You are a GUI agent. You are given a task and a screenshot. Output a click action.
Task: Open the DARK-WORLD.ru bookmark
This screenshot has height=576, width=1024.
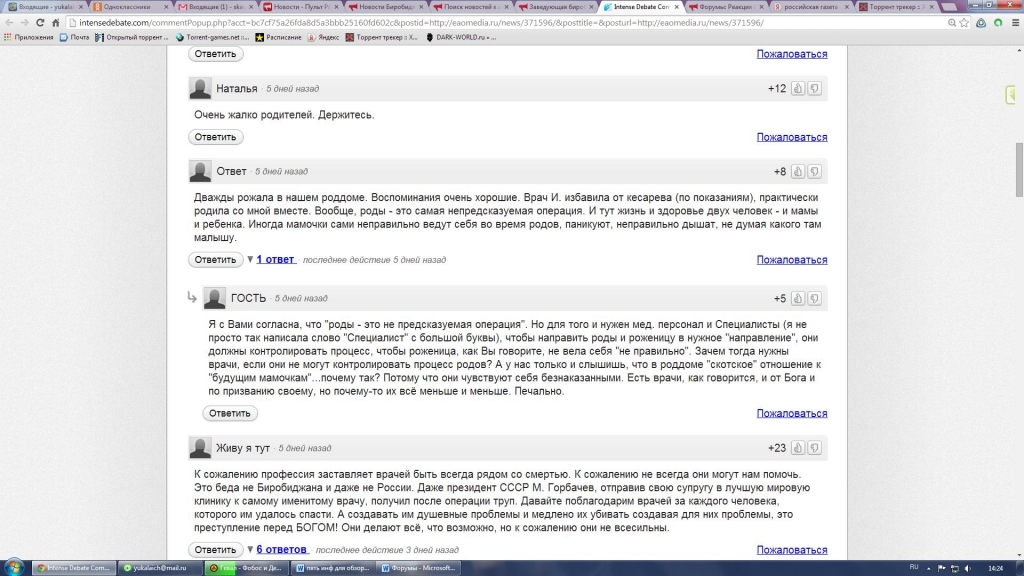pos(460,37)
